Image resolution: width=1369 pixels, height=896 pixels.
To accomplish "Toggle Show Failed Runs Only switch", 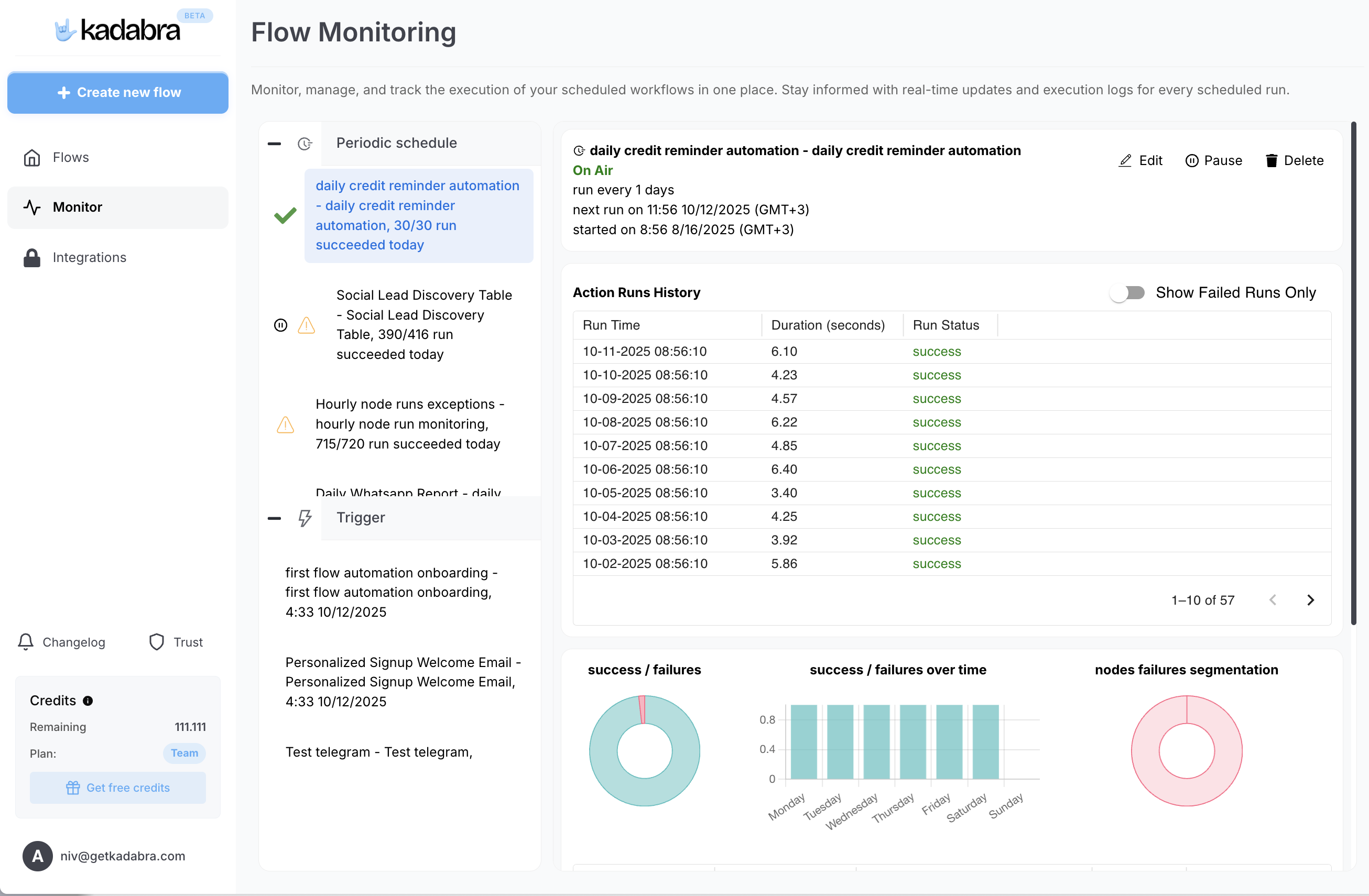I will 1127,293.
